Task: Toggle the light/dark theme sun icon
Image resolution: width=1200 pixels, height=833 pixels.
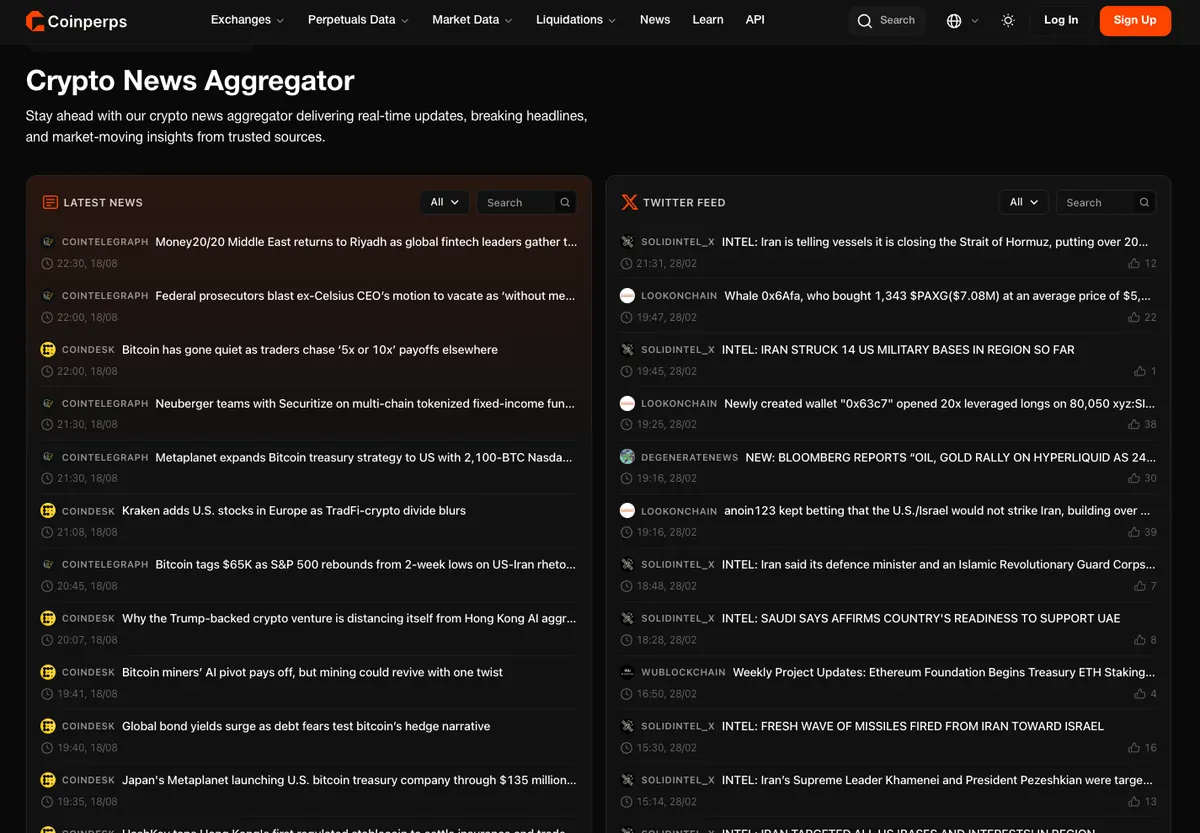Action: [x=1008, y=20]
